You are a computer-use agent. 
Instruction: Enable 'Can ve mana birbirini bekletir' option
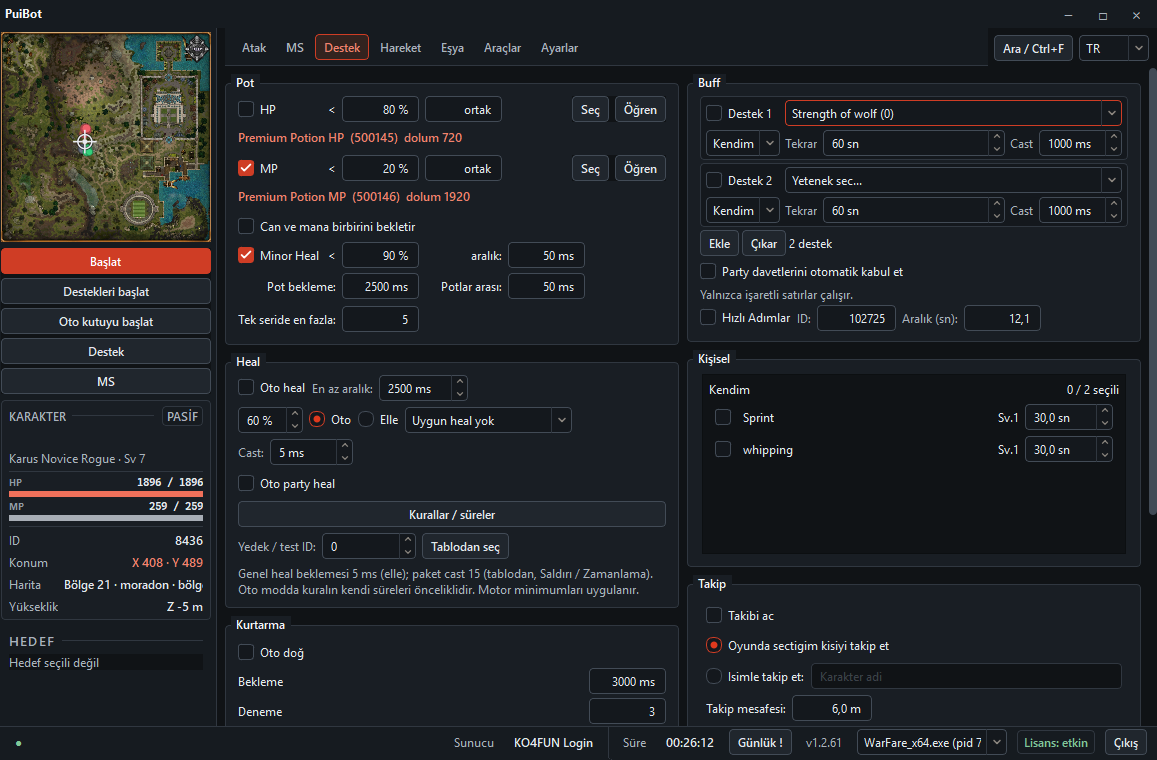click(x=246, y=226)
